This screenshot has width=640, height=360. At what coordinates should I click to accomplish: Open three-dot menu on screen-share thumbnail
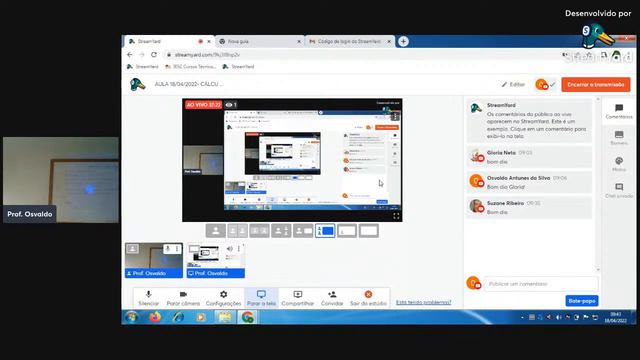point(239,249)
